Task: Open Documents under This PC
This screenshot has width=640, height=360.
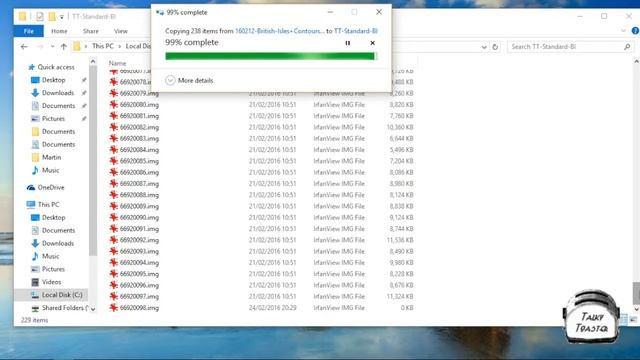Action: tap(58, 231)
